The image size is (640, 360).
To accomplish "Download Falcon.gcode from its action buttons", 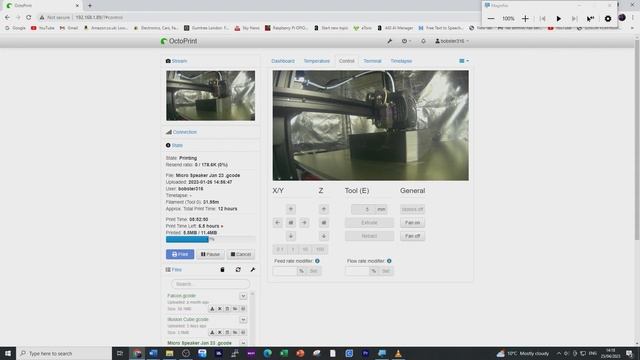I will (212, 309).
